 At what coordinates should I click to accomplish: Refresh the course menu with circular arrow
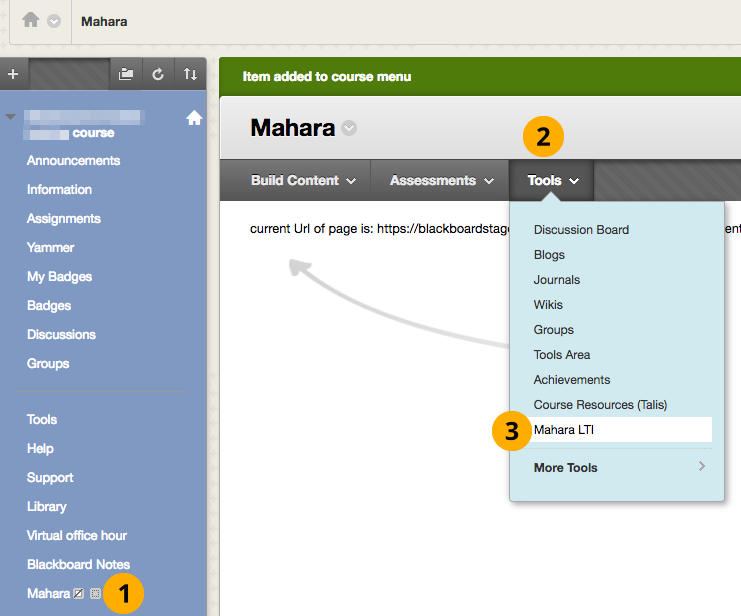tap(157, 74)
